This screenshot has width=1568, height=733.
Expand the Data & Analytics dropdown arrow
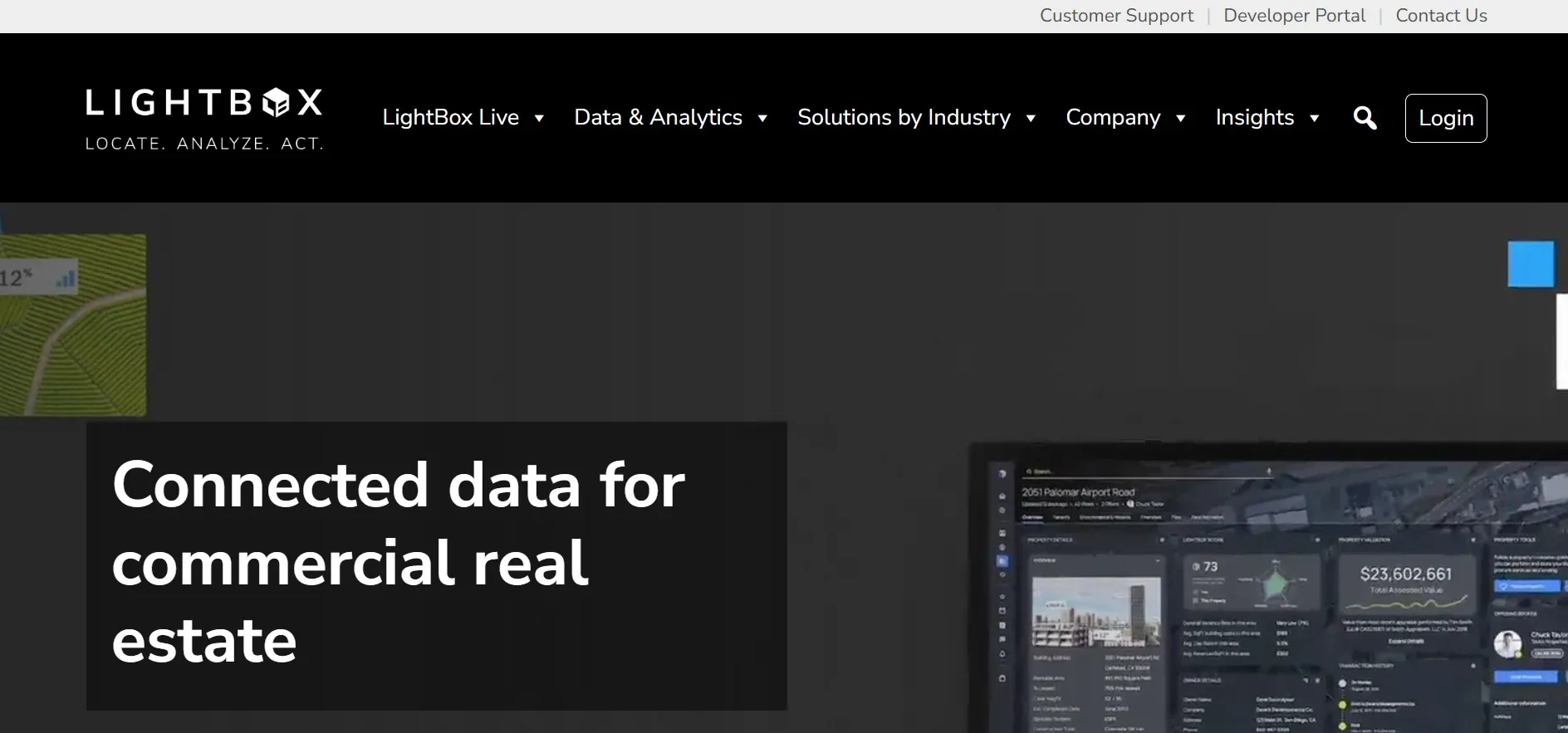click(x=762, y=119)
